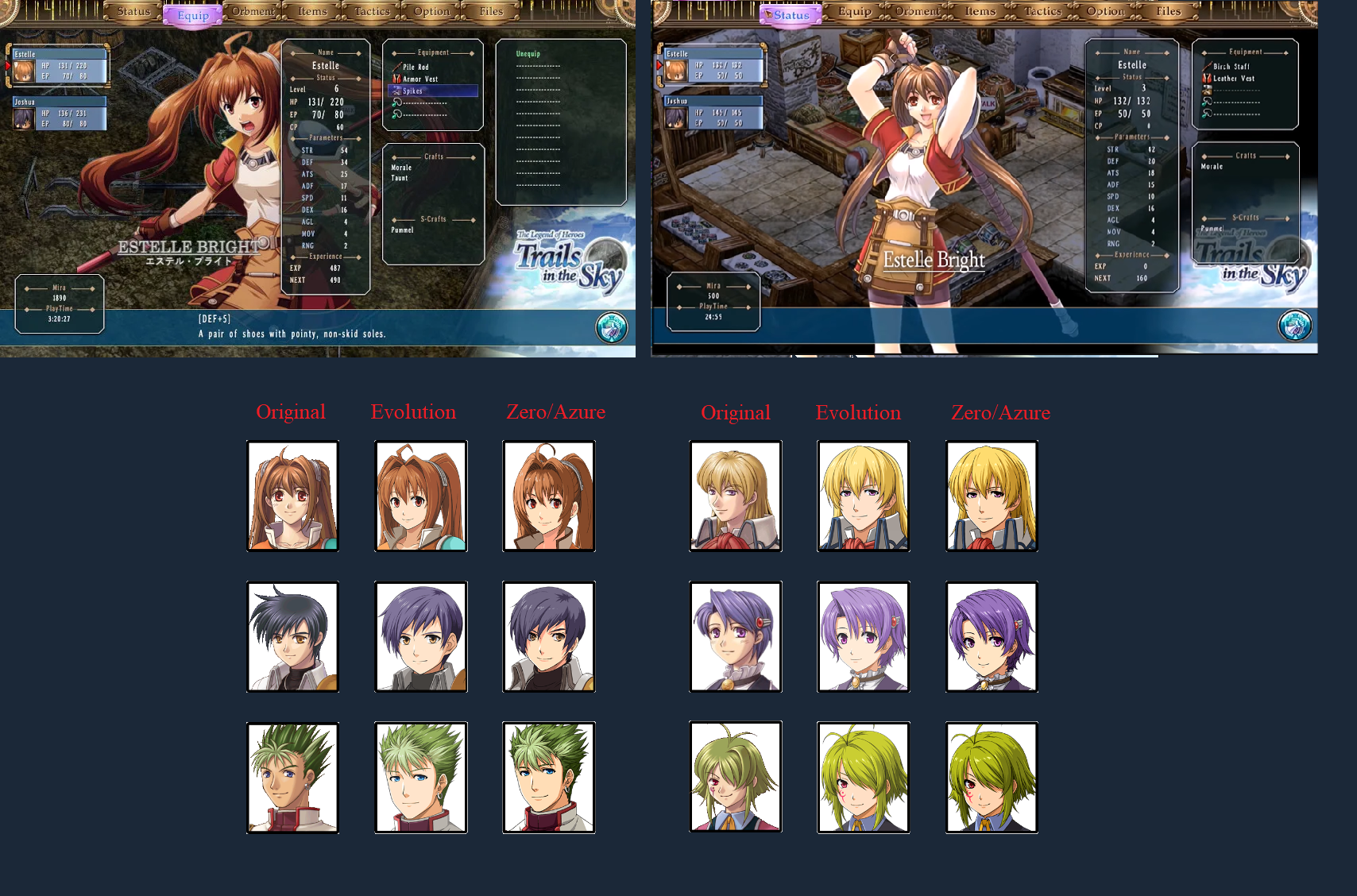The width and height of the screenshot is (1357, 896).
Task: Open the Tactics tab in left game screenshot
Action: pos(372,11)
